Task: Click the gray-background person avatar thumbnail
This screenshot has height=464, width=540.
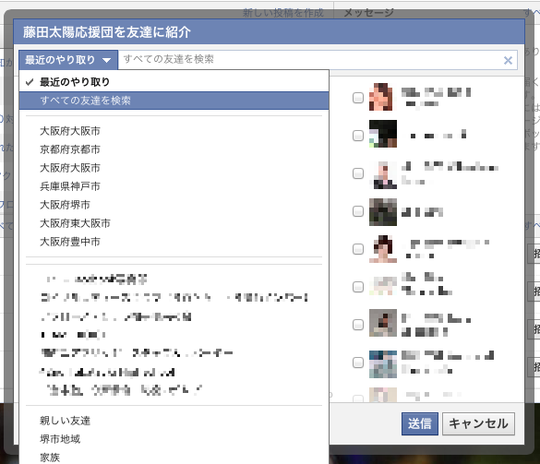Action: [383, 323]
